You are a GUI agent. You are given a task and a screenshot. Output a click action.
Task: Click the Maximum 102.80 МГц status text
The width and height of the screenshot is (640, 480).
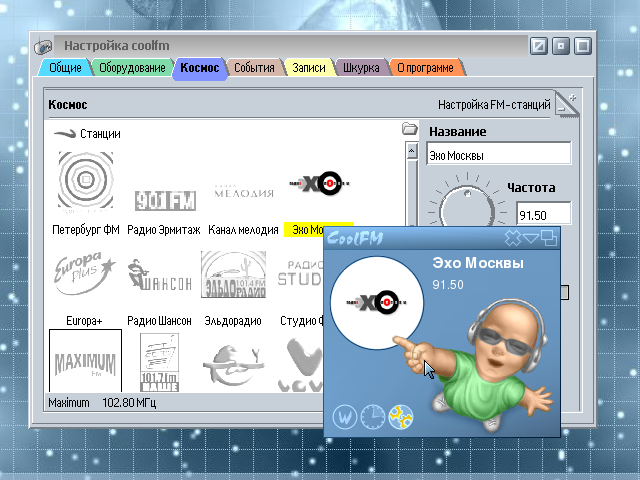click(x=102, y=403)
